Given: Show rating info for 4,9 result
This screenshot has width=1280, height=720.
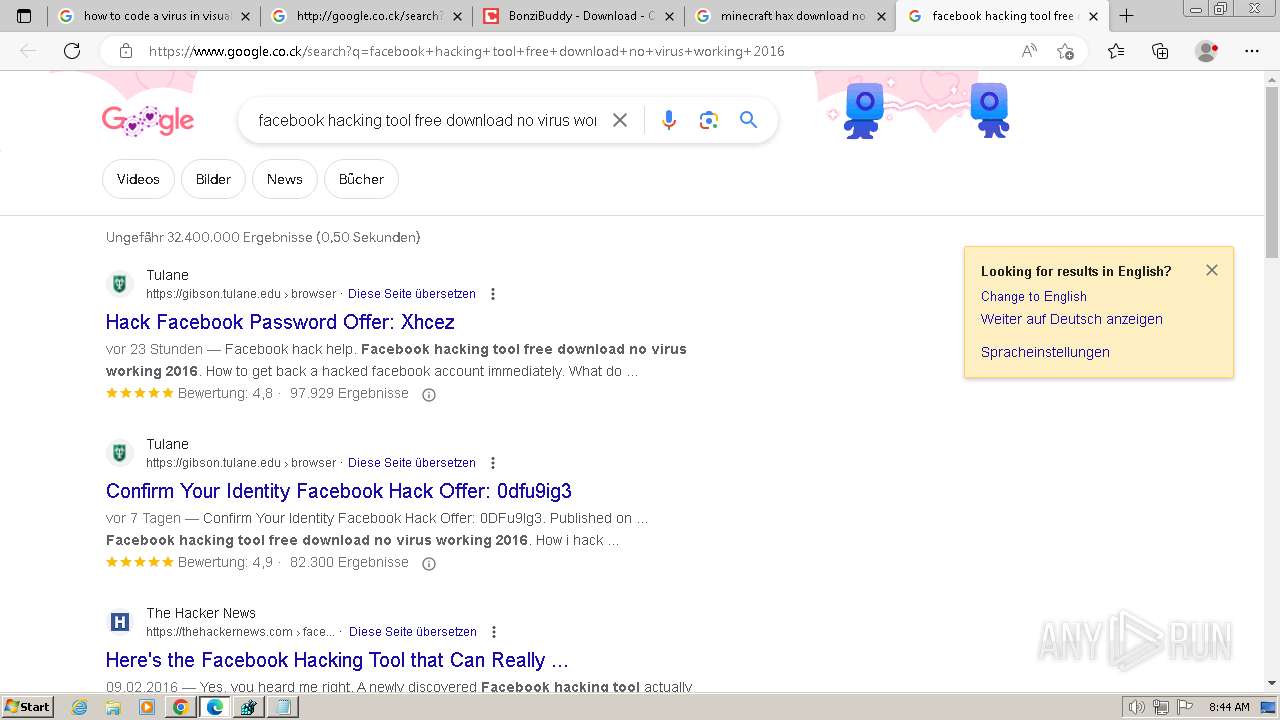Looking at the screenshot, I should 429,564.
